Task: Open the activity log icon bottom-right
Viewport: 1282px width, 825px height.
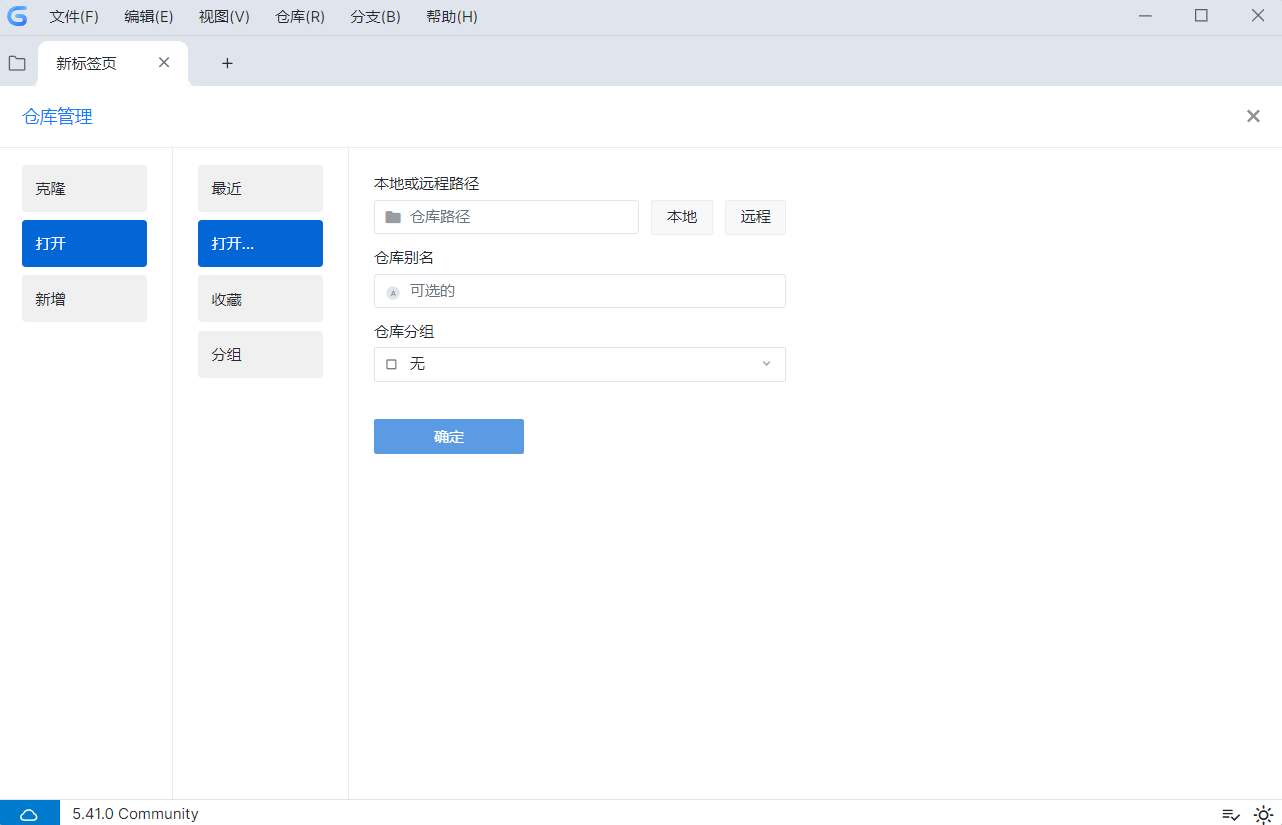Action: [x=1230, y=814]
